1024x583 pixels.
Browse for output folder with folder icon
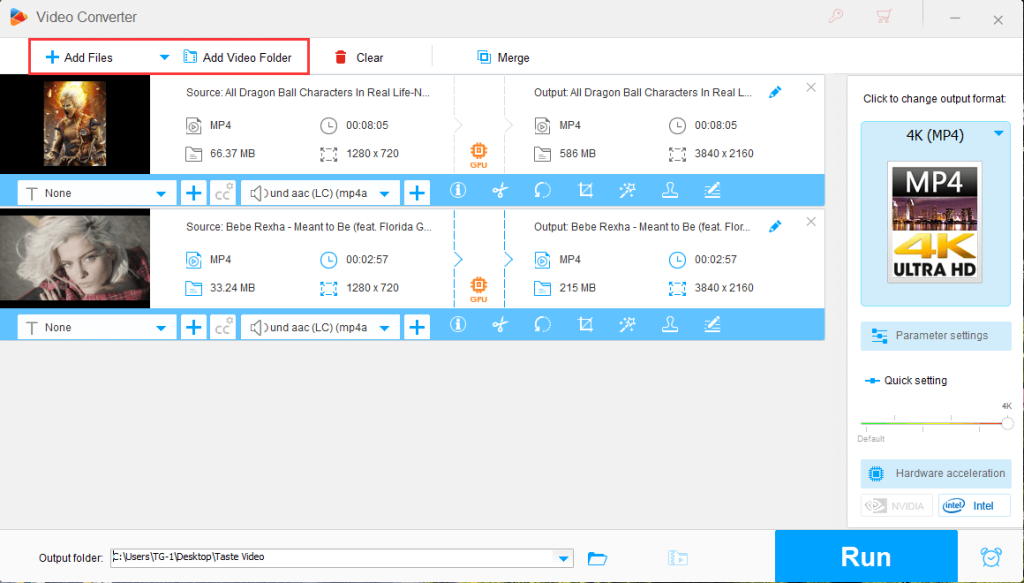point(597,558)
